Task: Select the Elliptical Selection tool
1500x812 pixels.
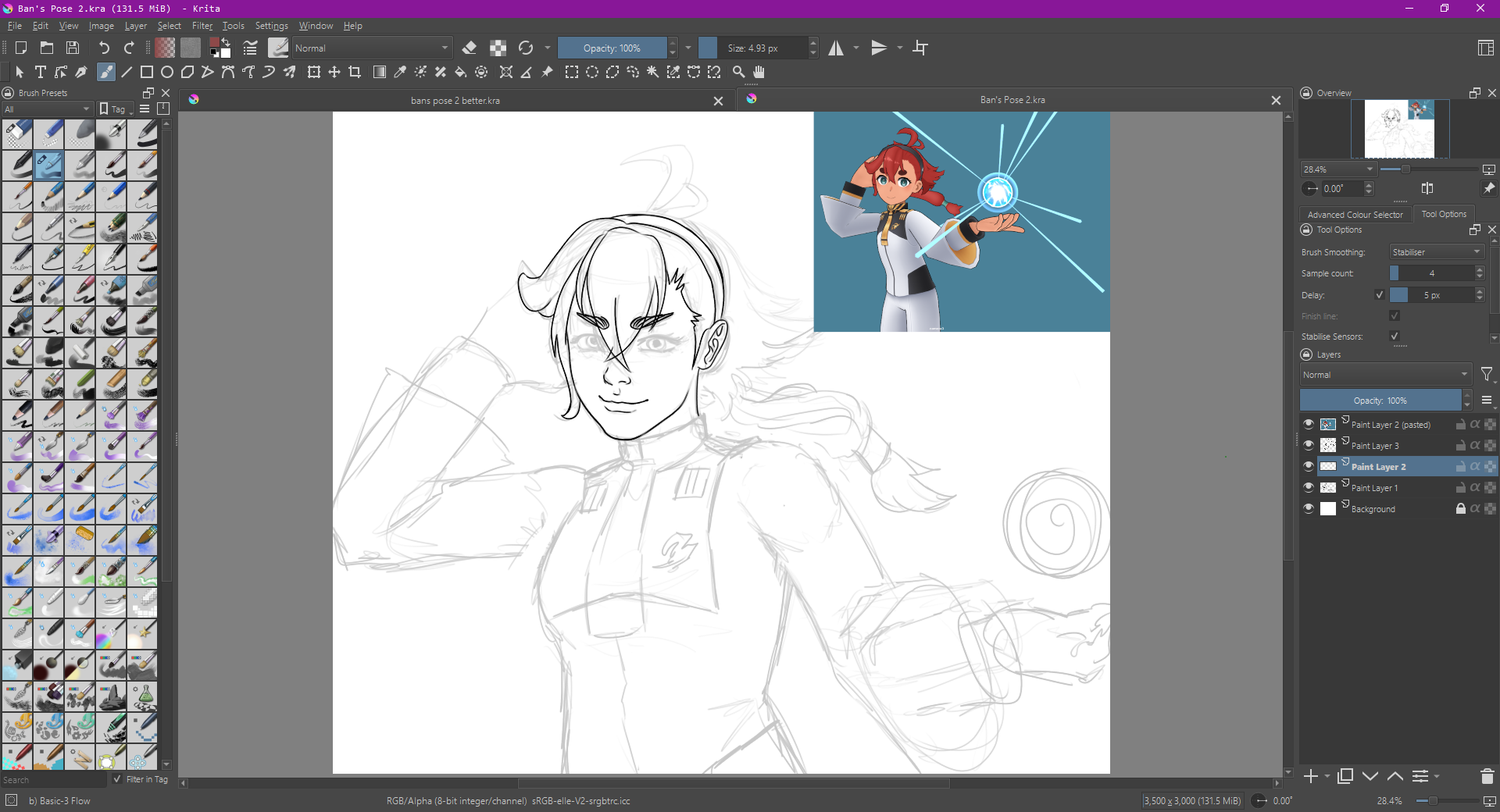Action: [x=592, y=72]
